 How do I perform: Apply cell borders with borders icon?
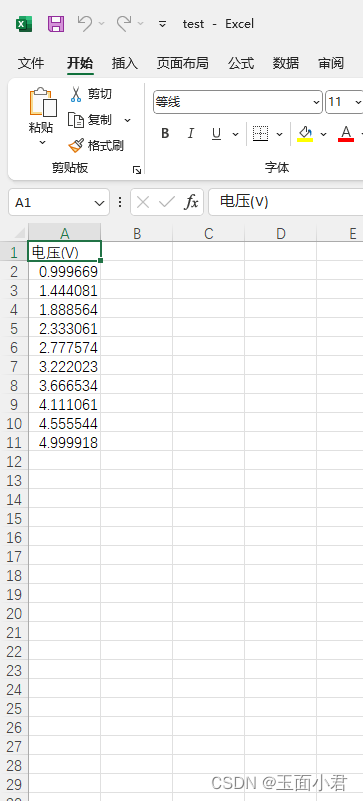point(260,134)
